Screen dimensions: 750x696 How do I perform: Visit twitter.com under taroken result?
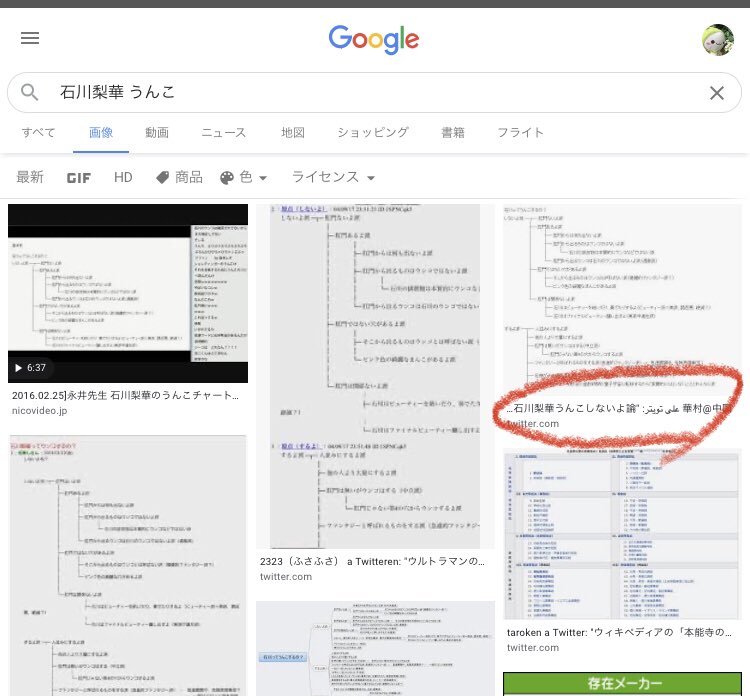click(533, 648)
